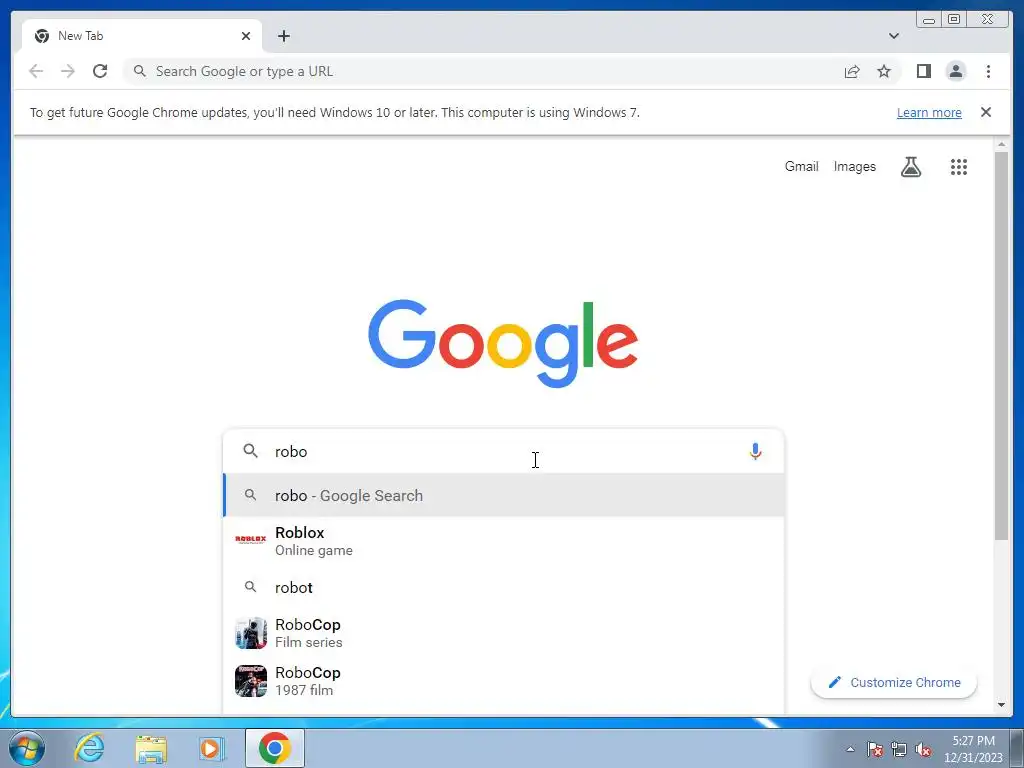Open Windows Explorer from taskbar

tap(151, 748)
